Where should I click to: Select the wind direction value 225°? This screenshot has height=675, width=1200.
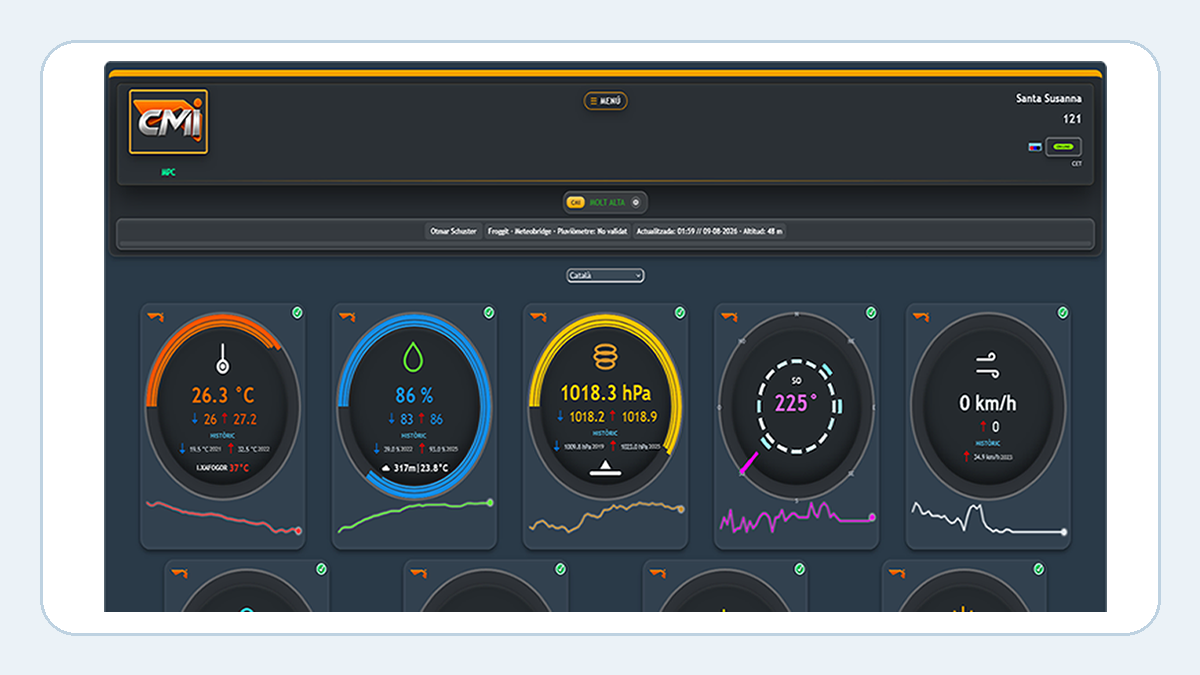click(796, 404)
